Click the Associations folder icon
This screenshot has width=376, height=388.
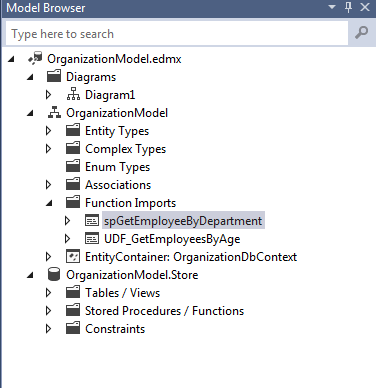73,184
